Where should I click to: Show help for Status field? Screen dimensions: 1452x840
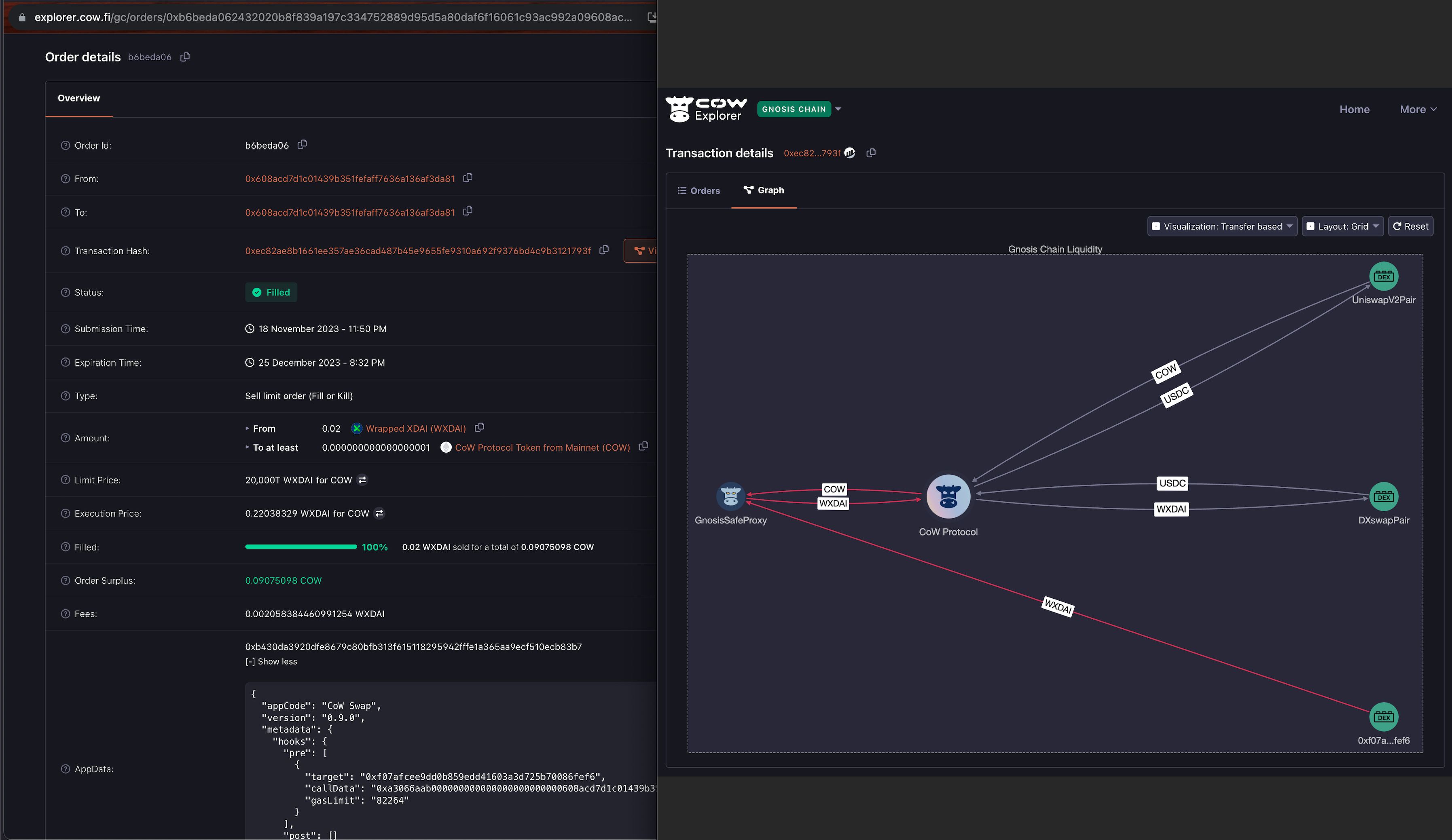click(x=65, y=292)
